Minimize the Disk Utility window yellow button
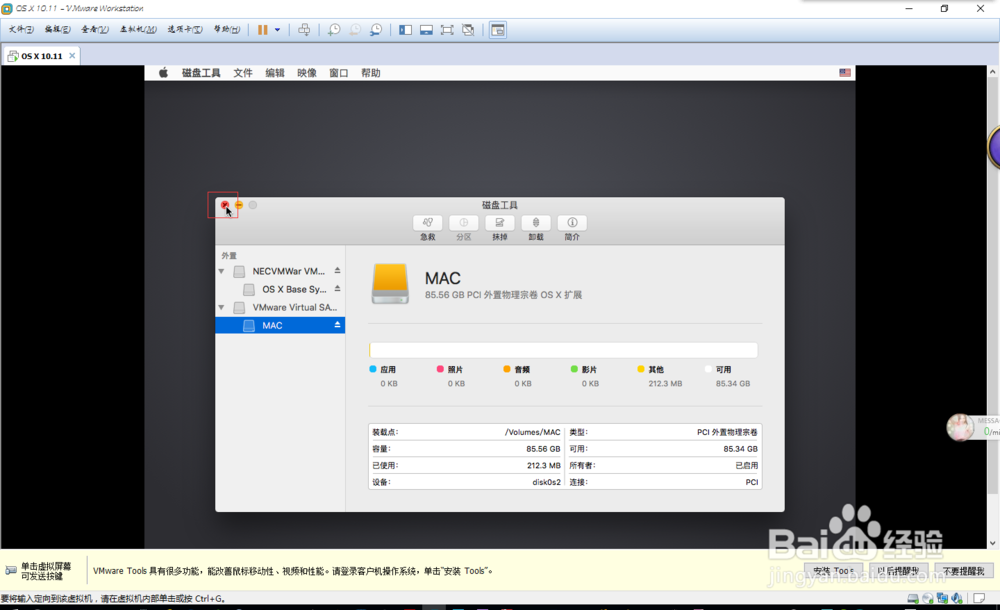 (239, 205)
